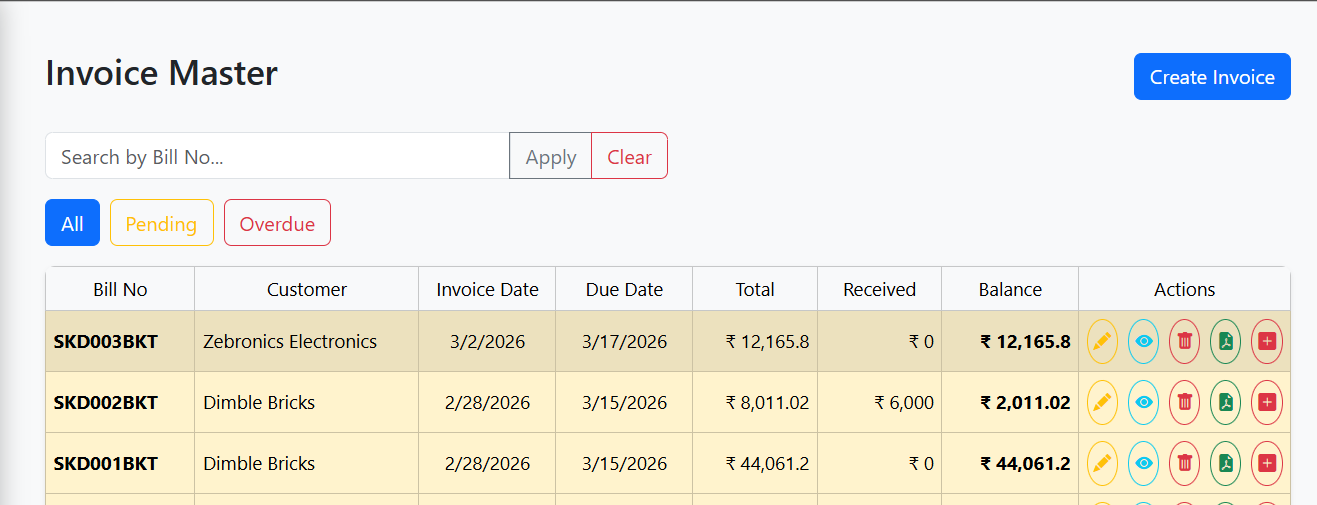
Task: Filter invoices by Overdue status
Action: tap(277, 222)
